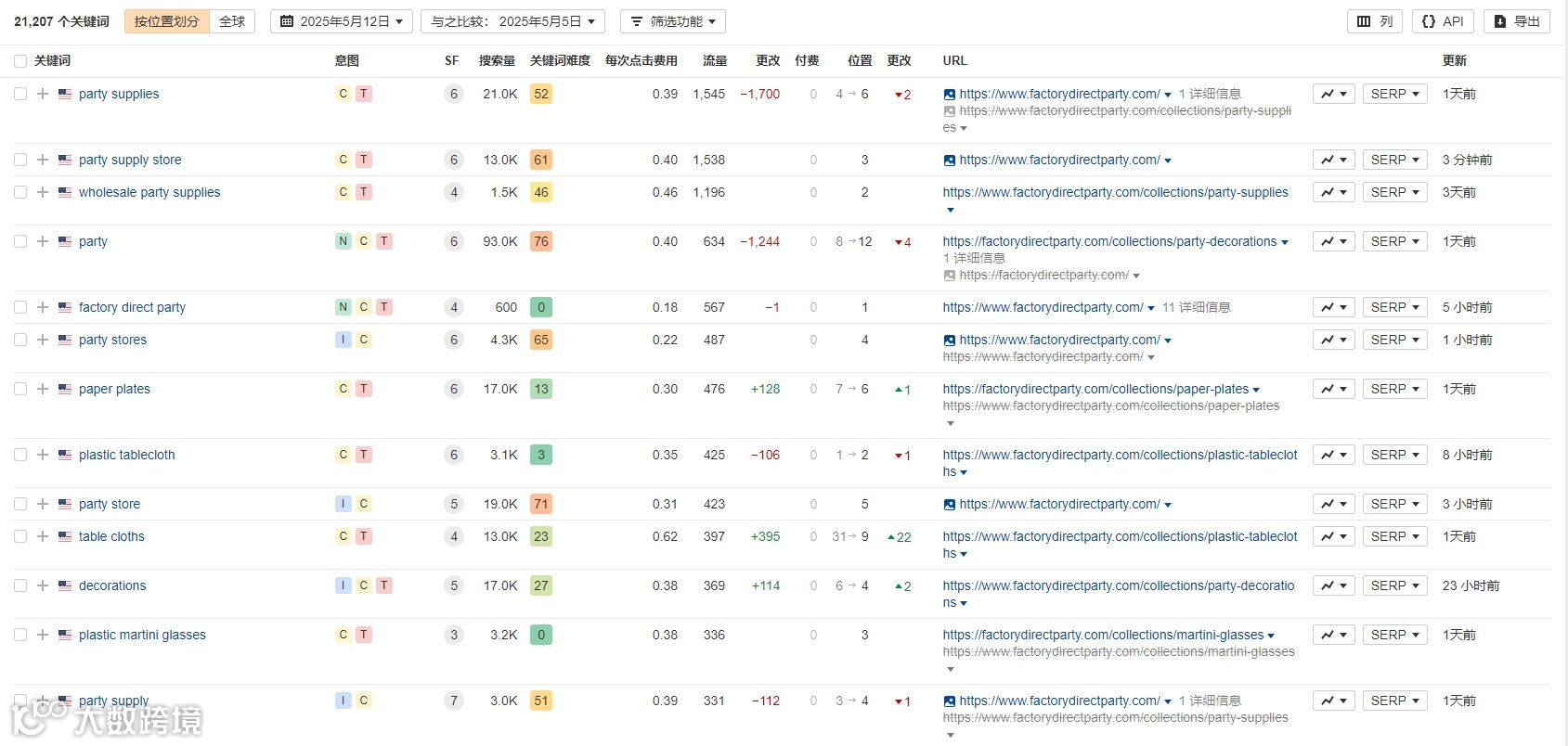The width and height of the screenshot is (1568, 746).
Task: Switch to 按位置划分 tab
Action: click(x=167, y=21)
